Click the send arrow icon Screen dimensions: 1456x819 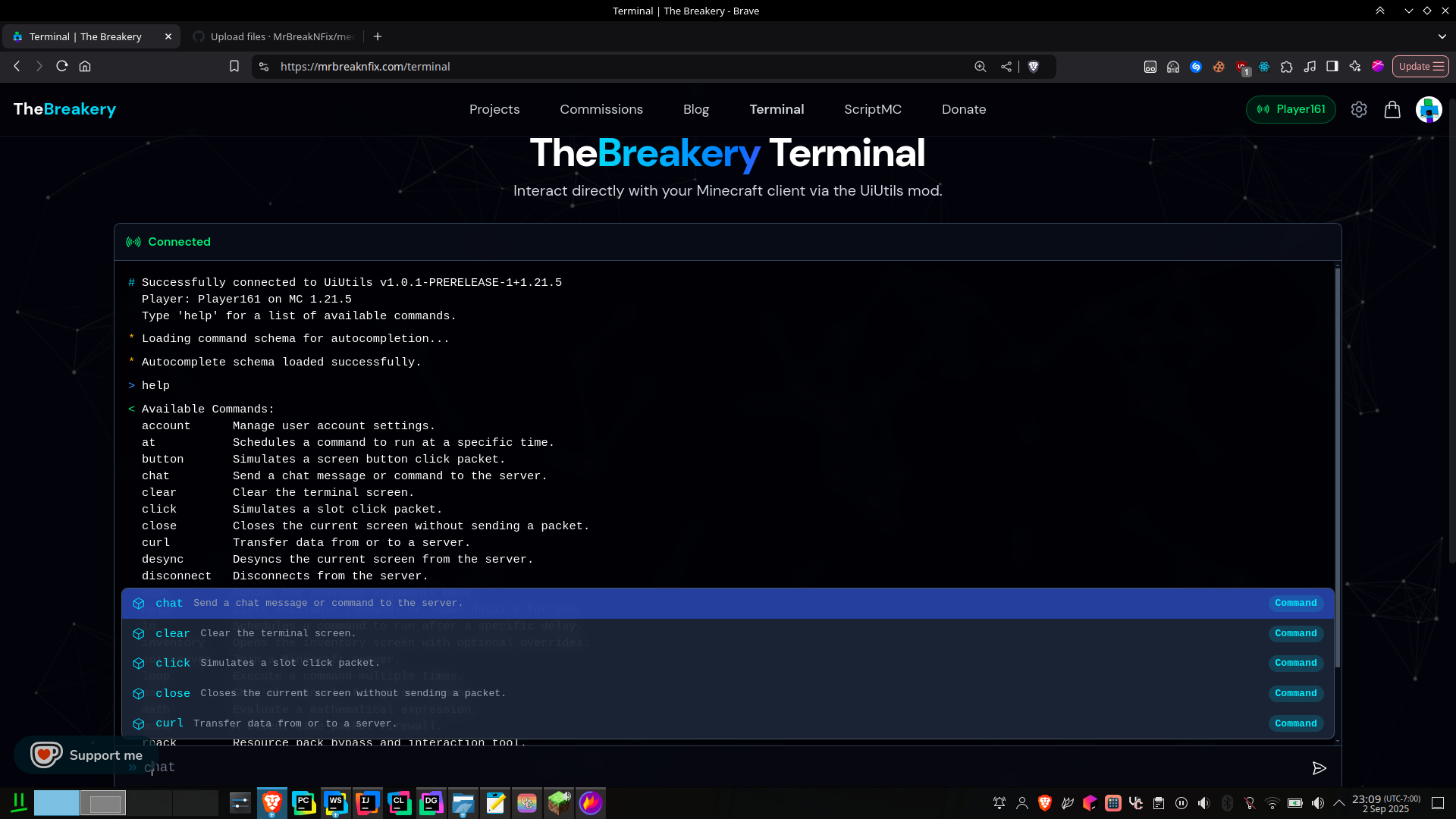click(1319, 768)
